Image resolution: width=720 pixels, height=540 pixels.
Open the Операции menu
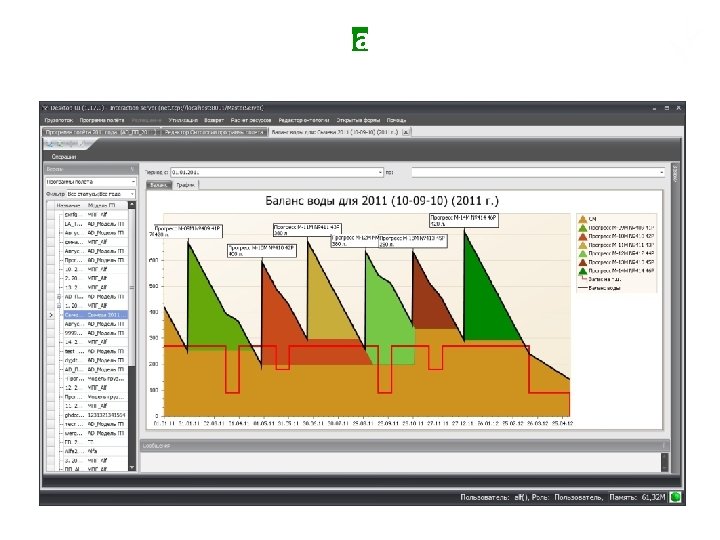pyautogui.click(x=63, y=157)
